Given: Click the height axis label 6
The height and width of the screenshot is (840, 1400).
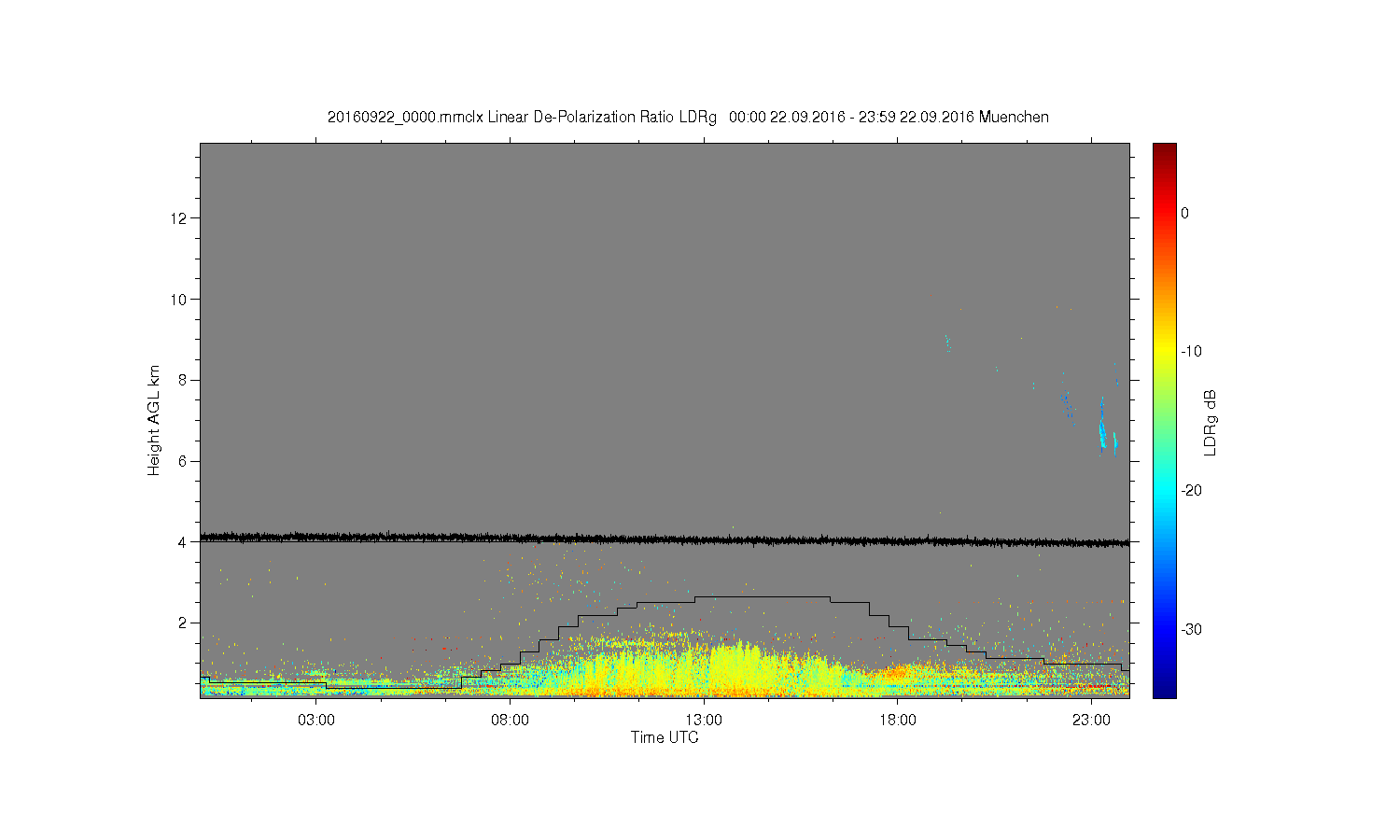Looking at the screenshot, I should [185, 461].
